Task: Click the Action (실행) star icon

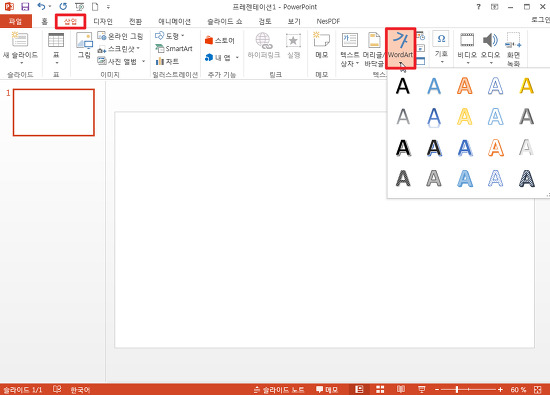Action: pyautogui.click(x=293, y=46)
